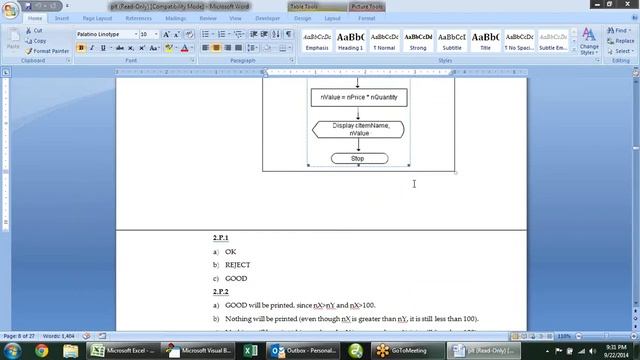Expand the Font dialog launcher

193,60
